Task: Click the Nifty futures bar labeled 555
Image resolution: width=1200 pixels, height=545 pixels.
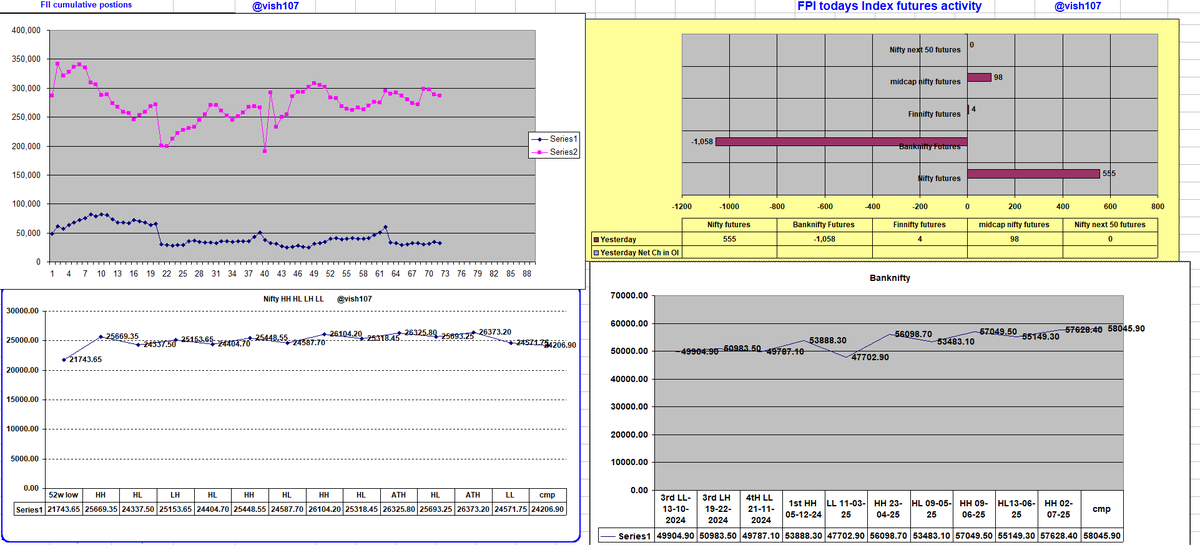Action: tap(1034, 174)
